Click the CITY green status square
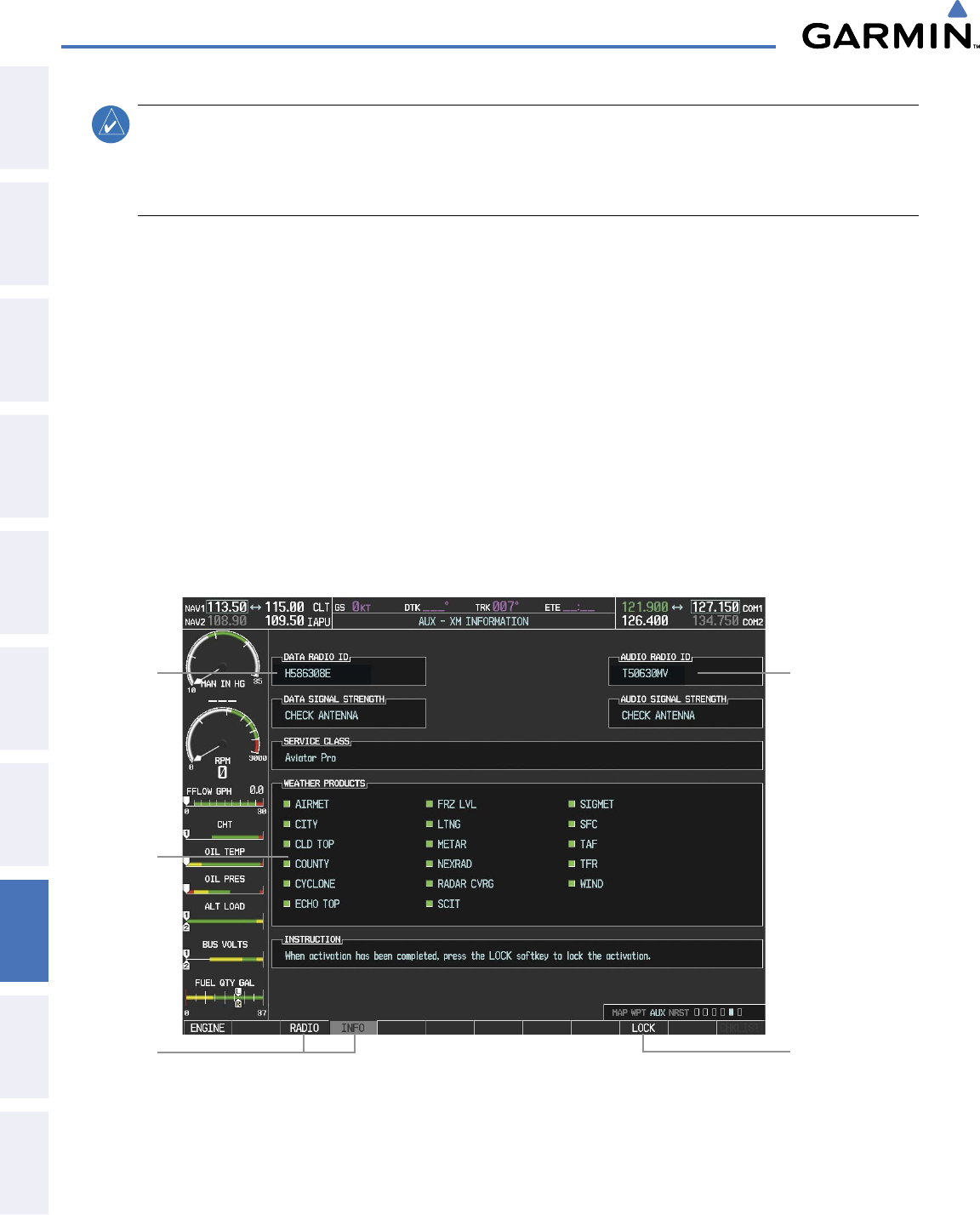980x1215 pixels. (x=288, y=824)
